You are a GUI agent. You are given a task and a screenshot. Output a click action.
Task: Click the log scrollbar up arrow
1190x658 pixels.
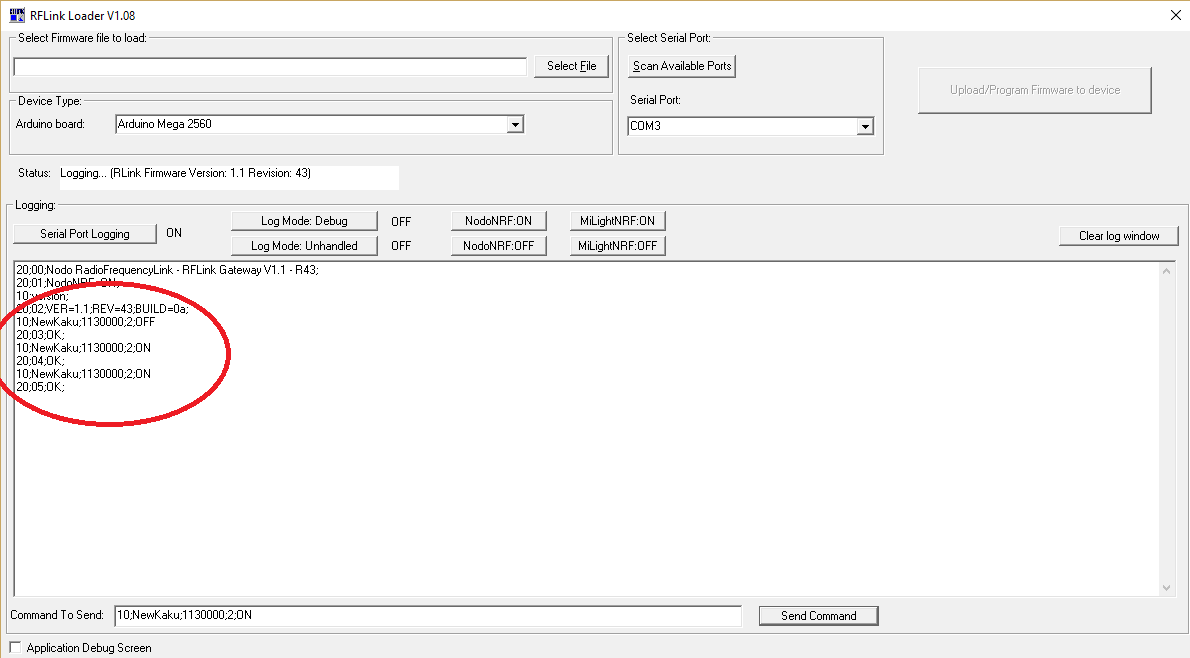click(x=1166, y=271)
